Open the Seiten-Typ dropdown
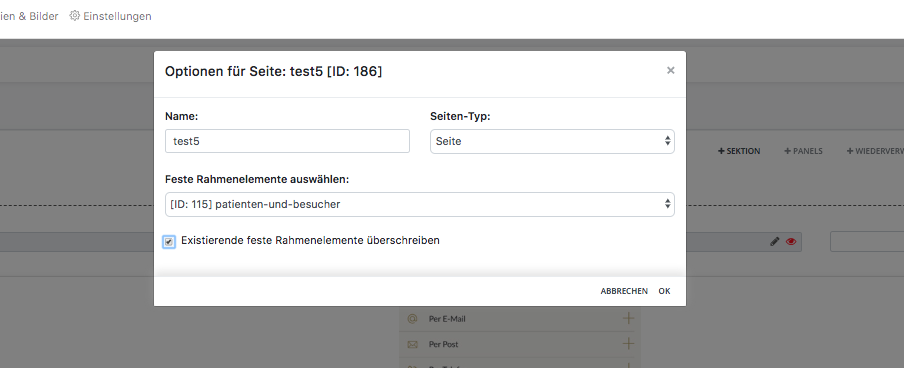 552,141
